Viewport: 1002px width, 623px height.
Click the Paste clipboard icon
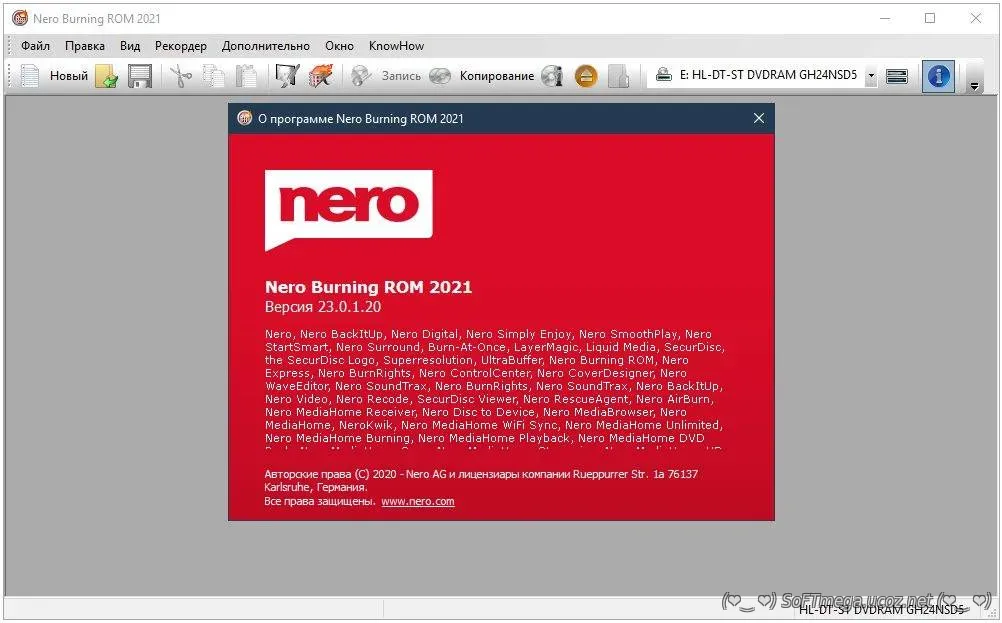246,76
